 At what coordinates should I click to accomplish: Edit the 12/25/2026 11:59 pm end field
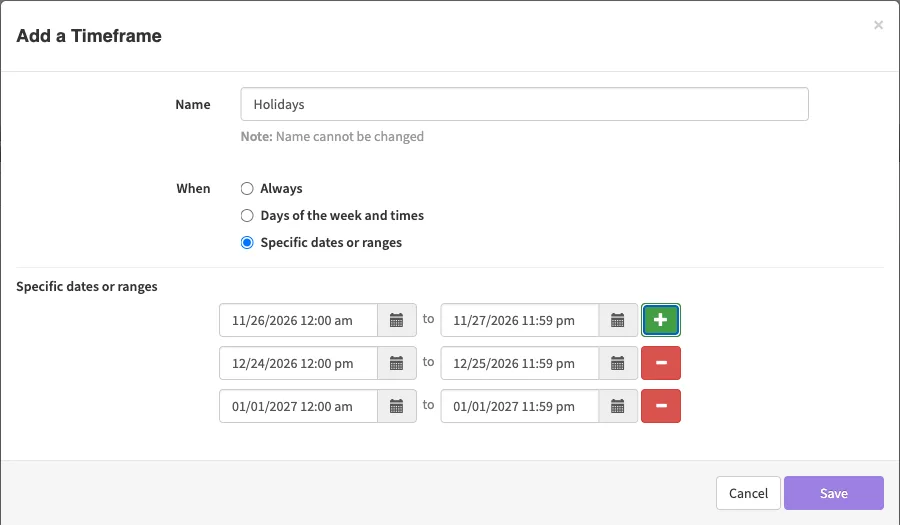(520, 363)
